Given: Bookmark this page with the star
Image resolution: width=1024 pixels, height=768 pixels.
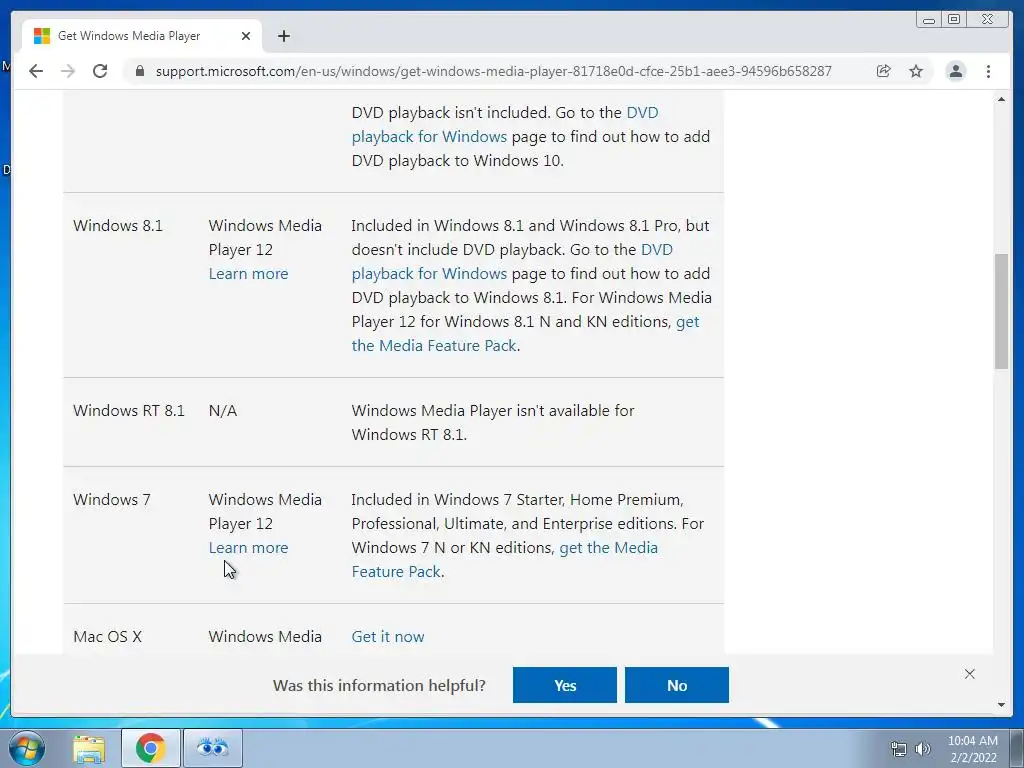Looking at the screenshot, I should 916,71.
